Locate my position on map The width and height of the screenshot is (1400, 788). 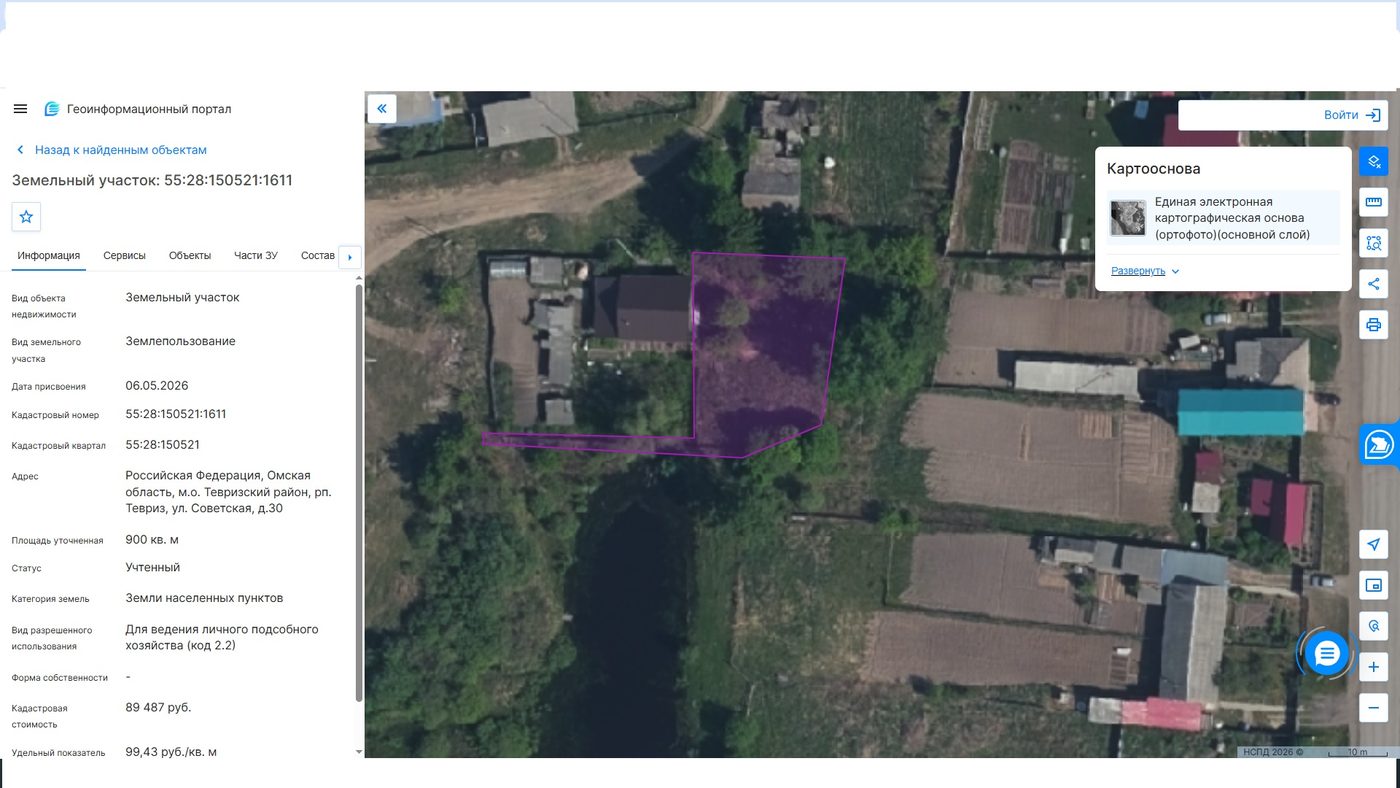(1374, 544)
